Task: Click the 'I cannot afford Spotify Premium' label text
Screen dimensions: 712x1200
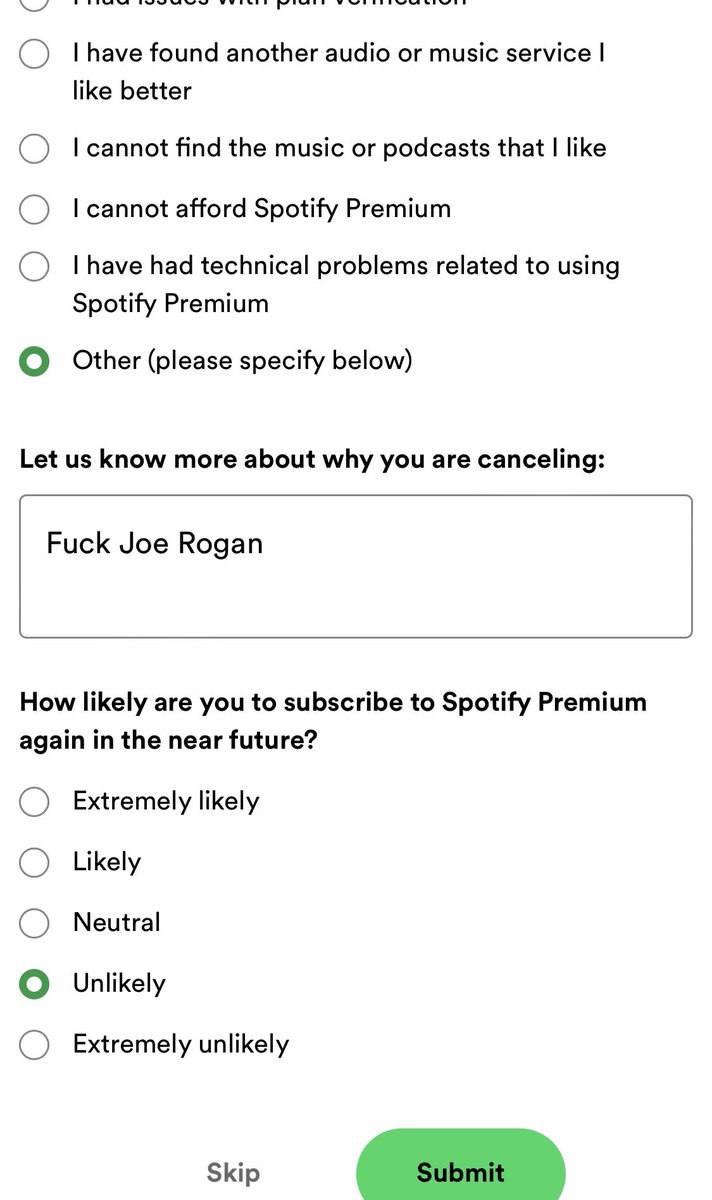Action: (x=262, y=208)
